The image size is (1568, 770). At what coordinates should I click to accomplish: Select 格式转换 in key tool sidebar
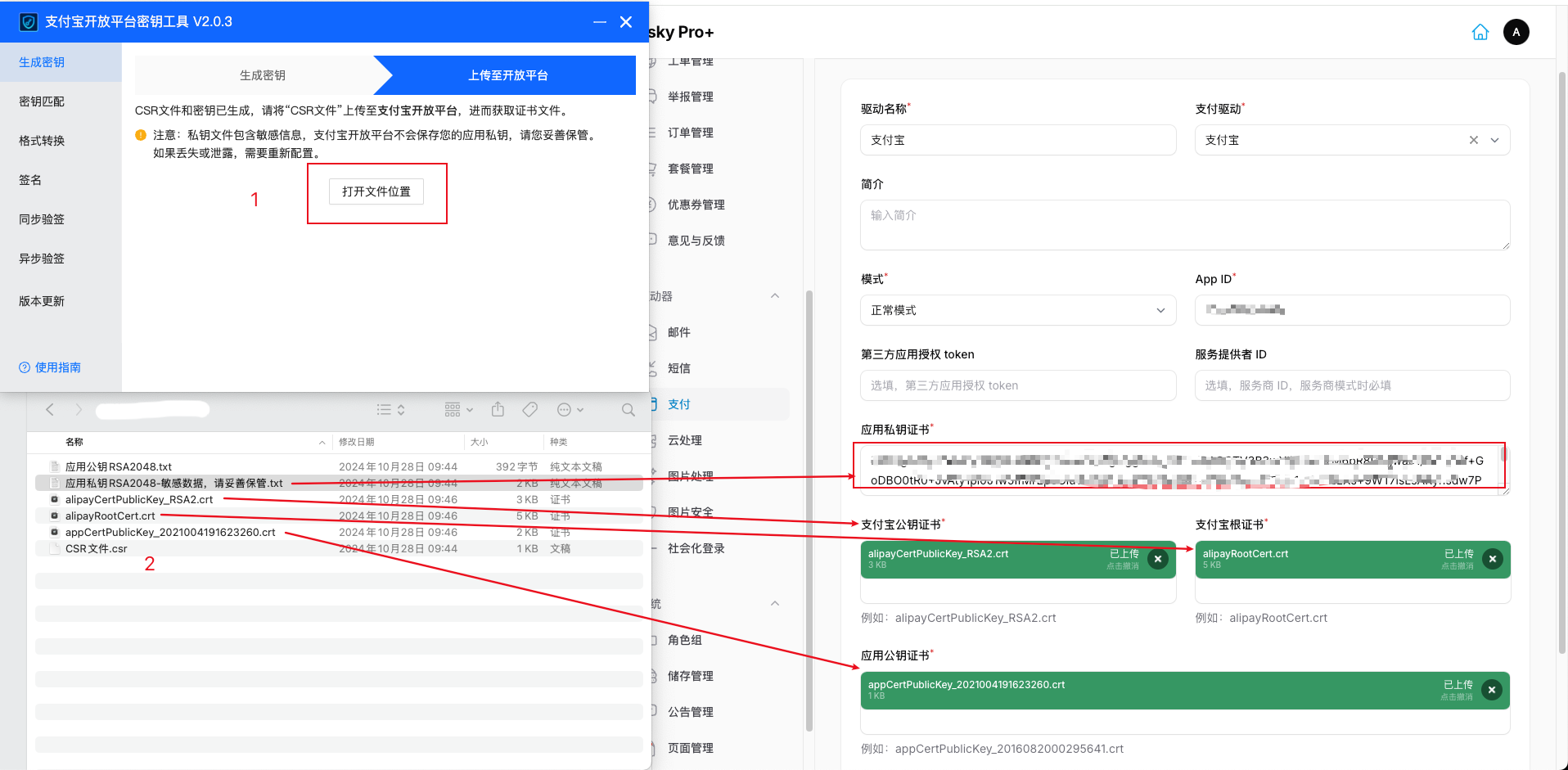pyautogui.click(x=61, y=141)
